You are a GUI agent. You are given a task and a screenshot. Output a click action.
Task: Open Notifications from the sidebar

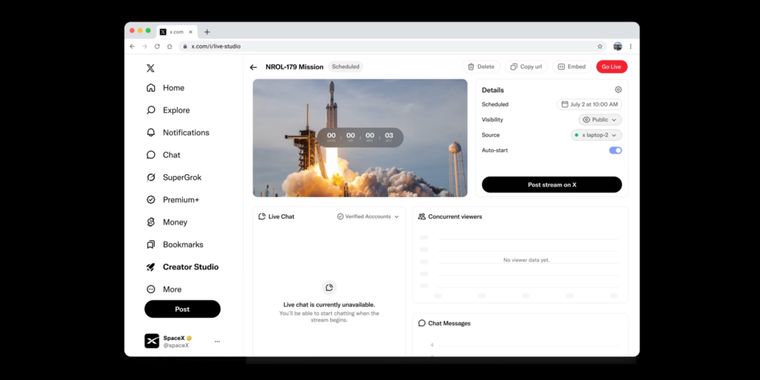(178, 132)
